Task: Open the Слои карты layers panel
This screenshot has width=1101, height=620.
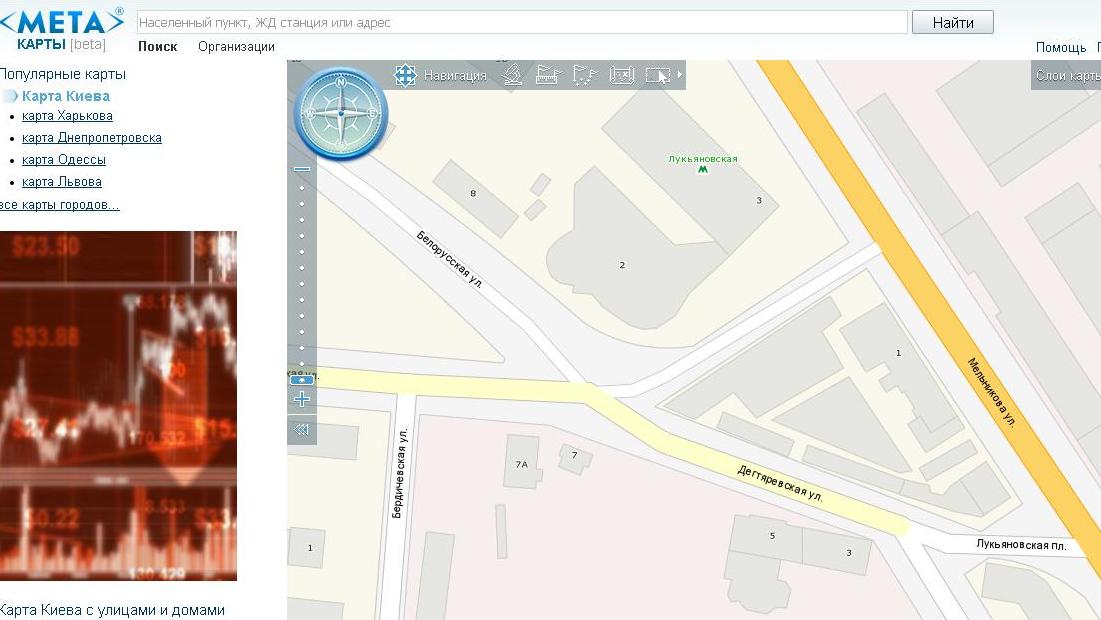Action: [x=1067, y=76]
